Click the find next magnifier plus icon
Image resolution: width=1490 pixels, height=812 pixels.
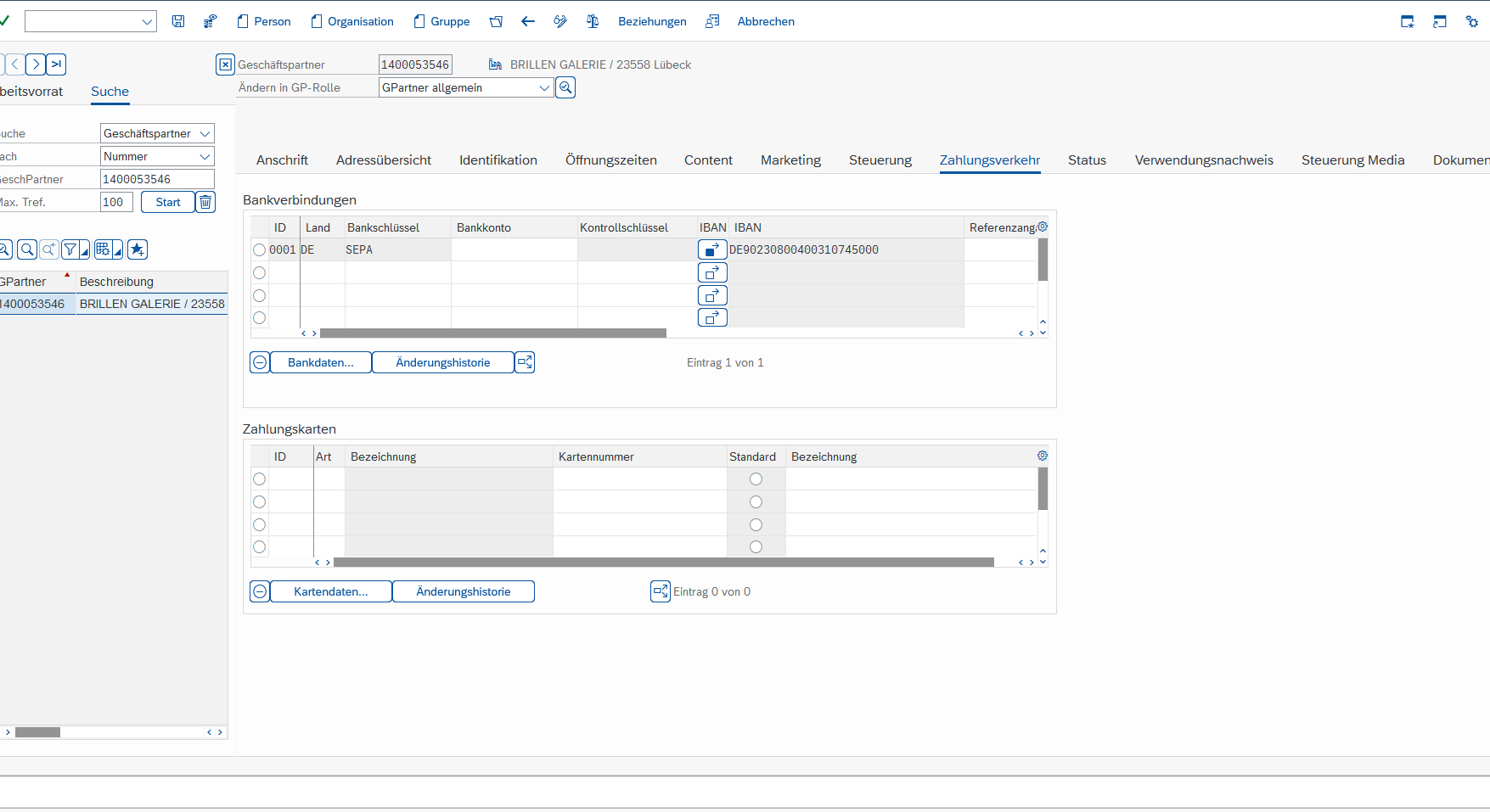(x=49, y=249)
